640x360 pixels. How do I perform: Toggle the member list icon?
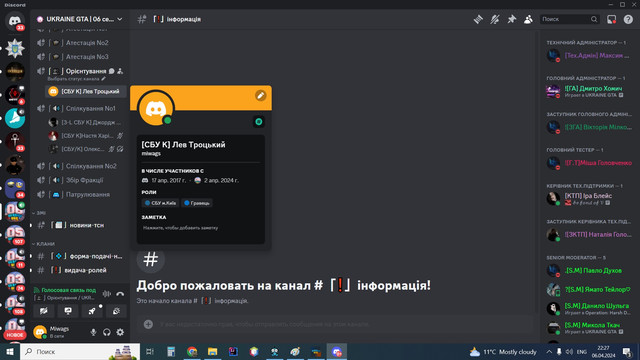[x=528, y=19]
